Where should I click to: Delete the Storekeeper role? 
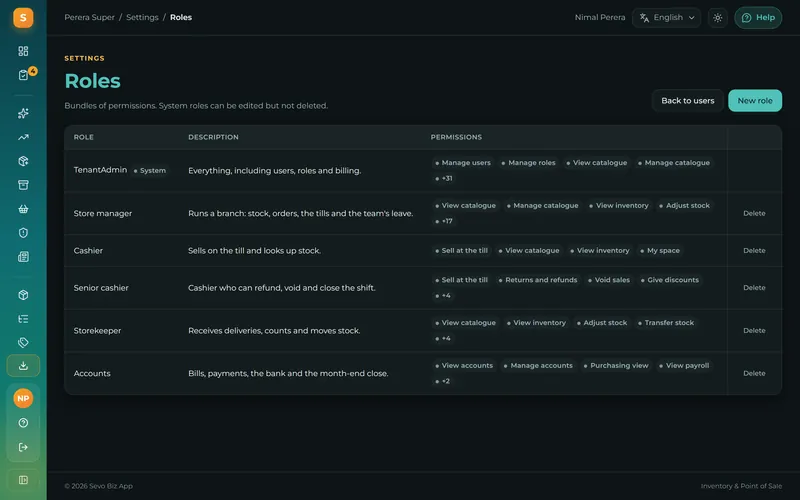[x=754, y=331]
